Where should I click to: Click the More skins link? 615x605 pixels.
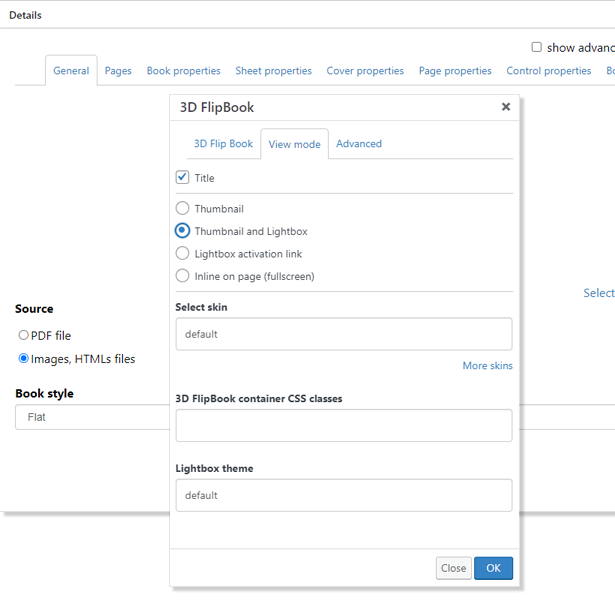point(487,366)
